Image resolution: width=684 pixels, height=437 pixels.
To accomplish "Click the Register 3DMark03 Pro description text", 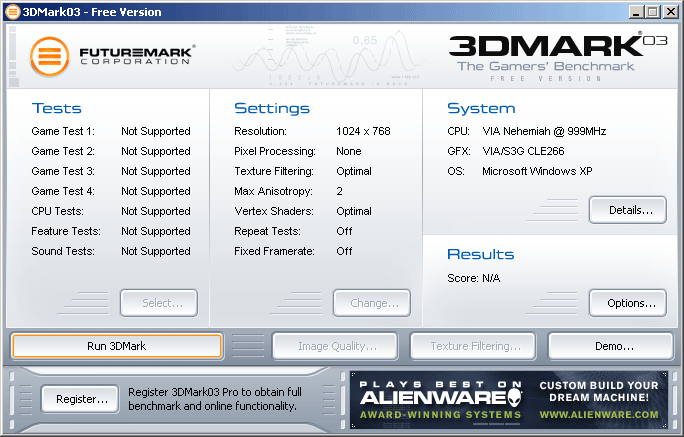I will coord(215,399).
